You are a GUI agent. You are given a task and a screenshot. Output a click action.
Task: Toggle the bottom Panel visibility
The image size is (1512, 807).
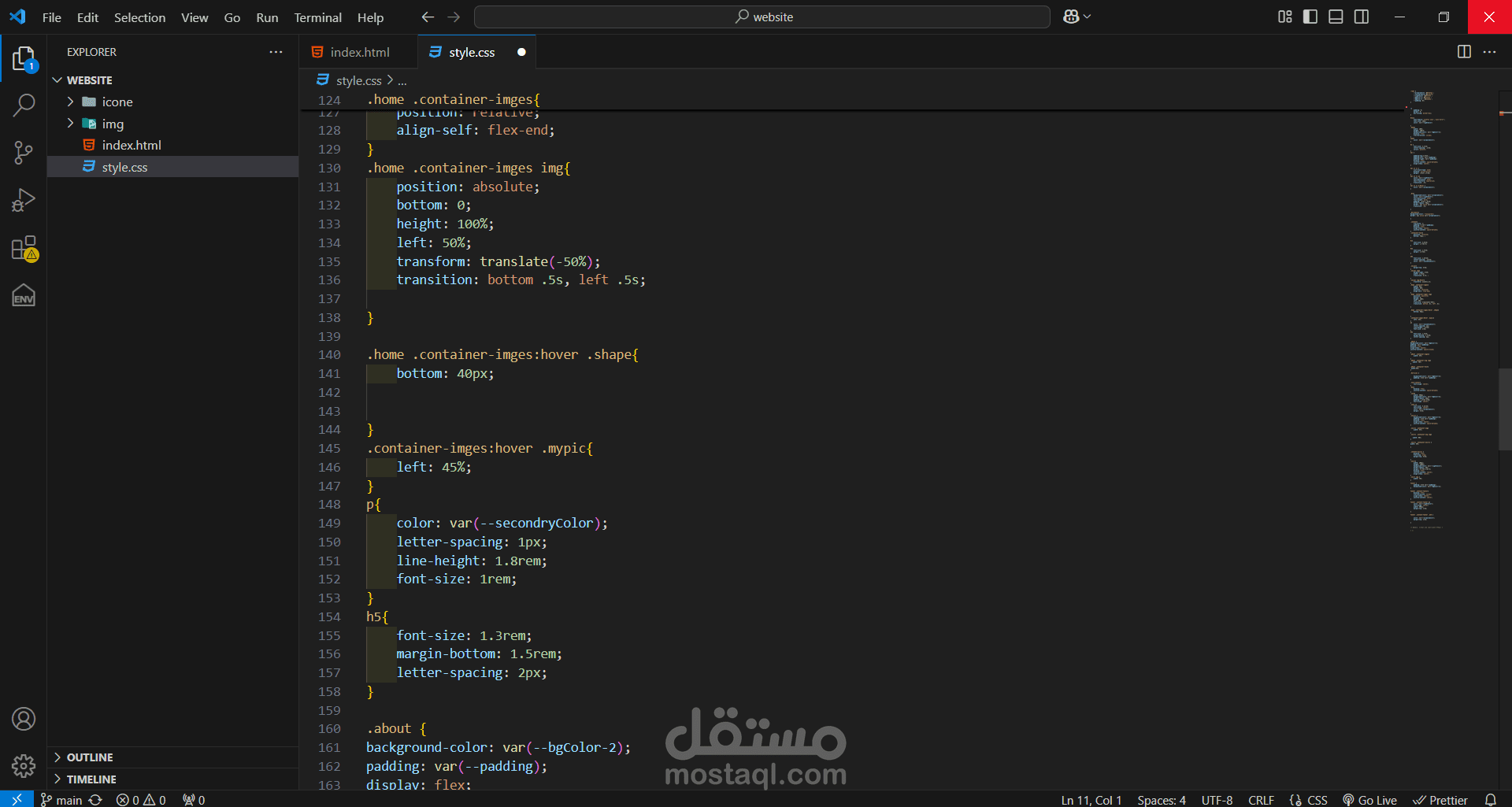point(1336,17)
